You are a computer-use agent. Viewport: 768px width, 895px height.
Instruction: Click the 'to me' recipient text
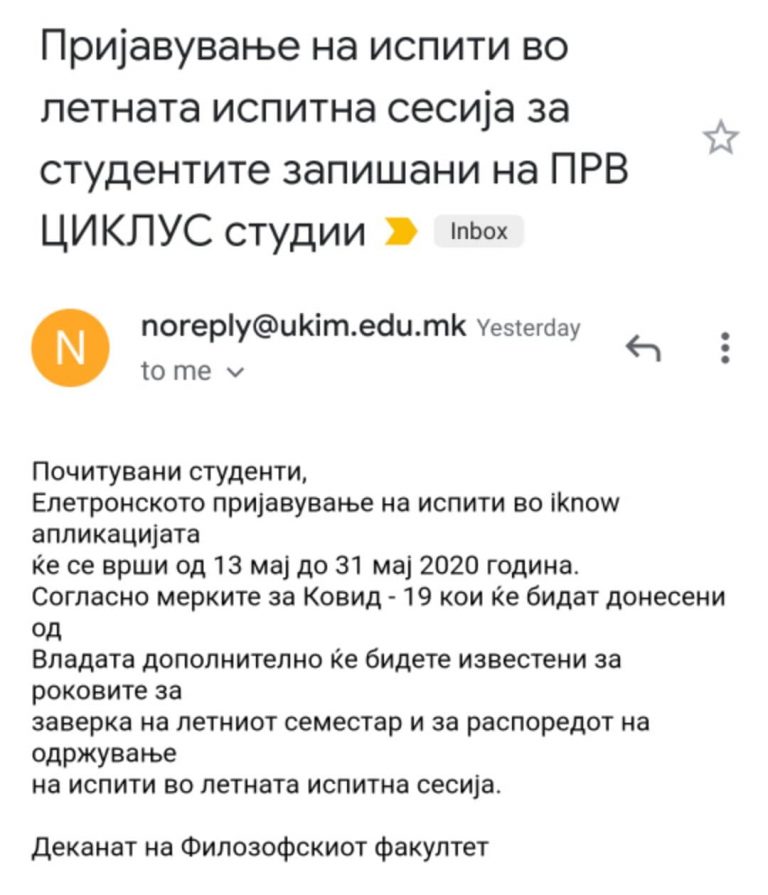(176, 372)
